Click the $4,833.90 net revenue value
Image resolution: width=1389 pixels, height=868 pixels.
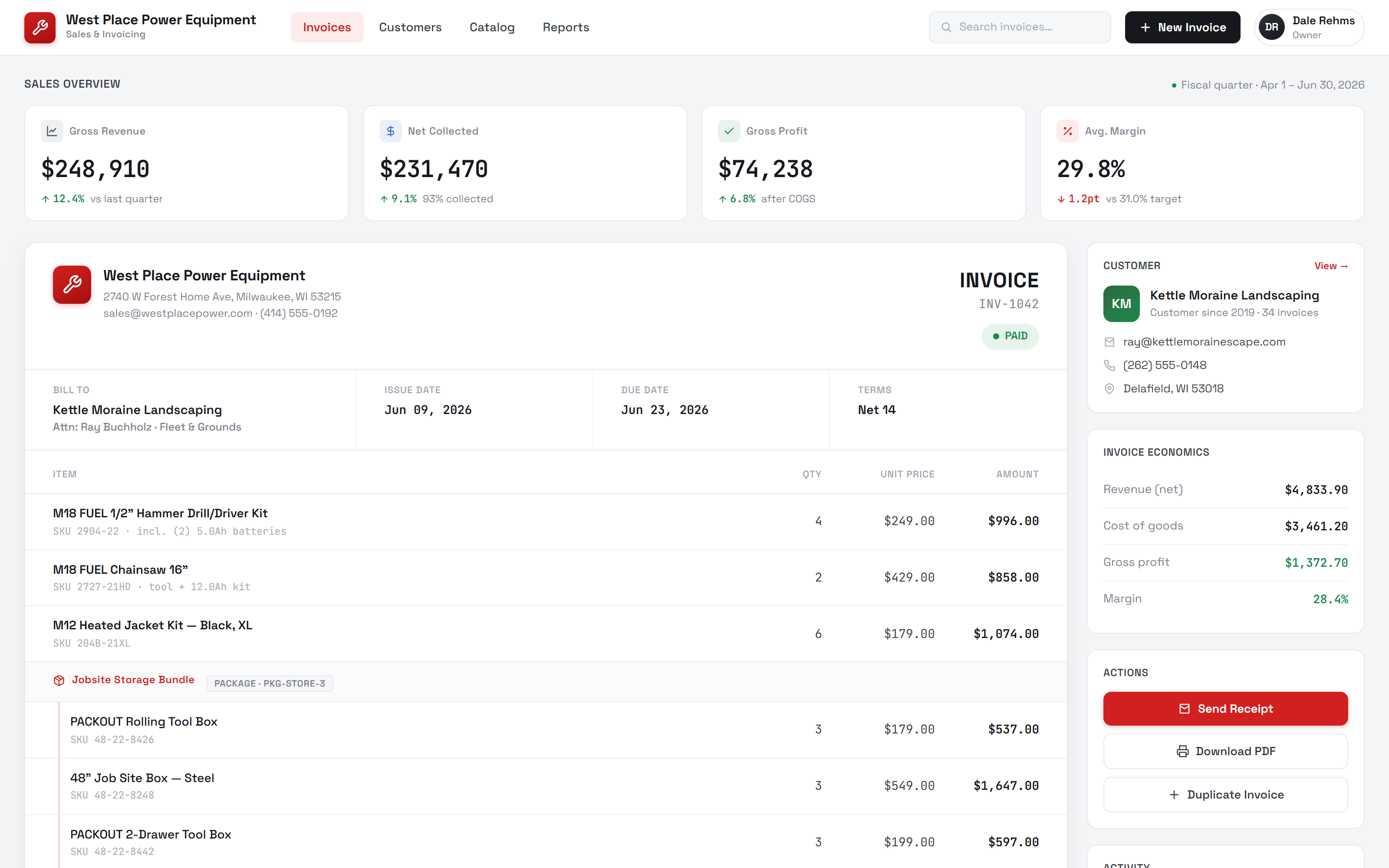coord(1316,490)
